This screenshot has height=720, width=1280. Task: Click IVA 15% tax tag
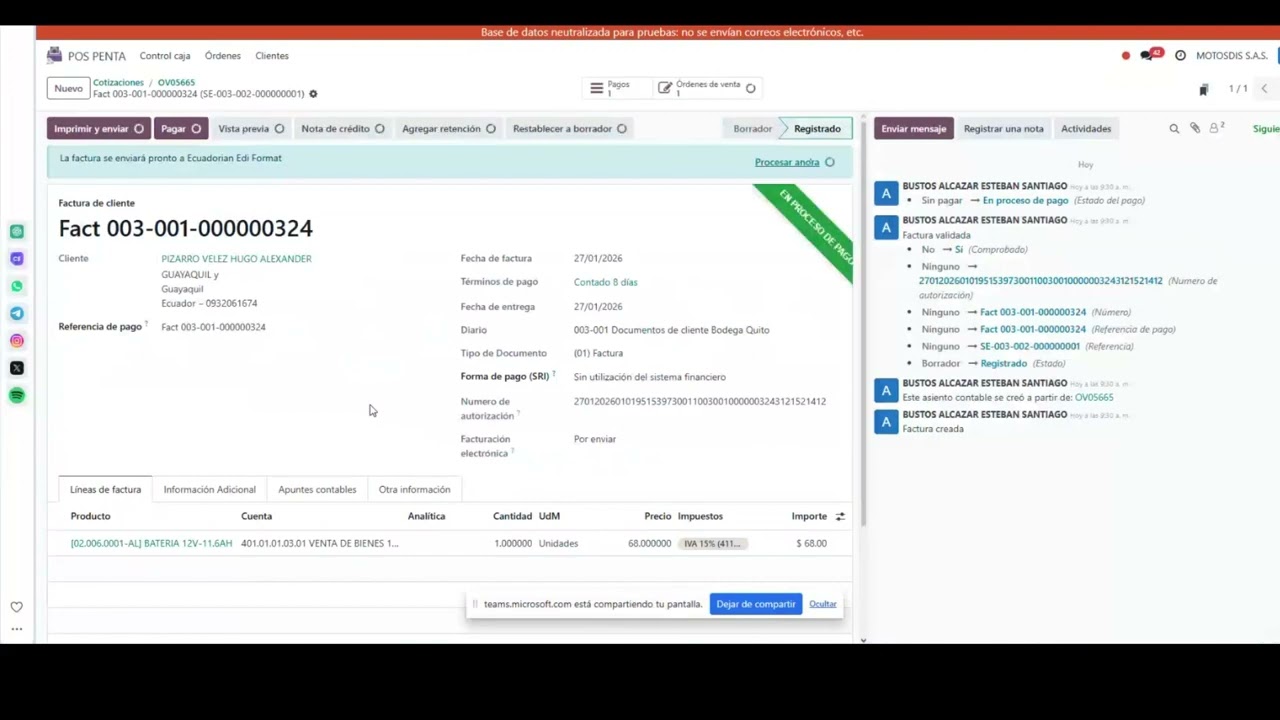[x=713, y=543]
